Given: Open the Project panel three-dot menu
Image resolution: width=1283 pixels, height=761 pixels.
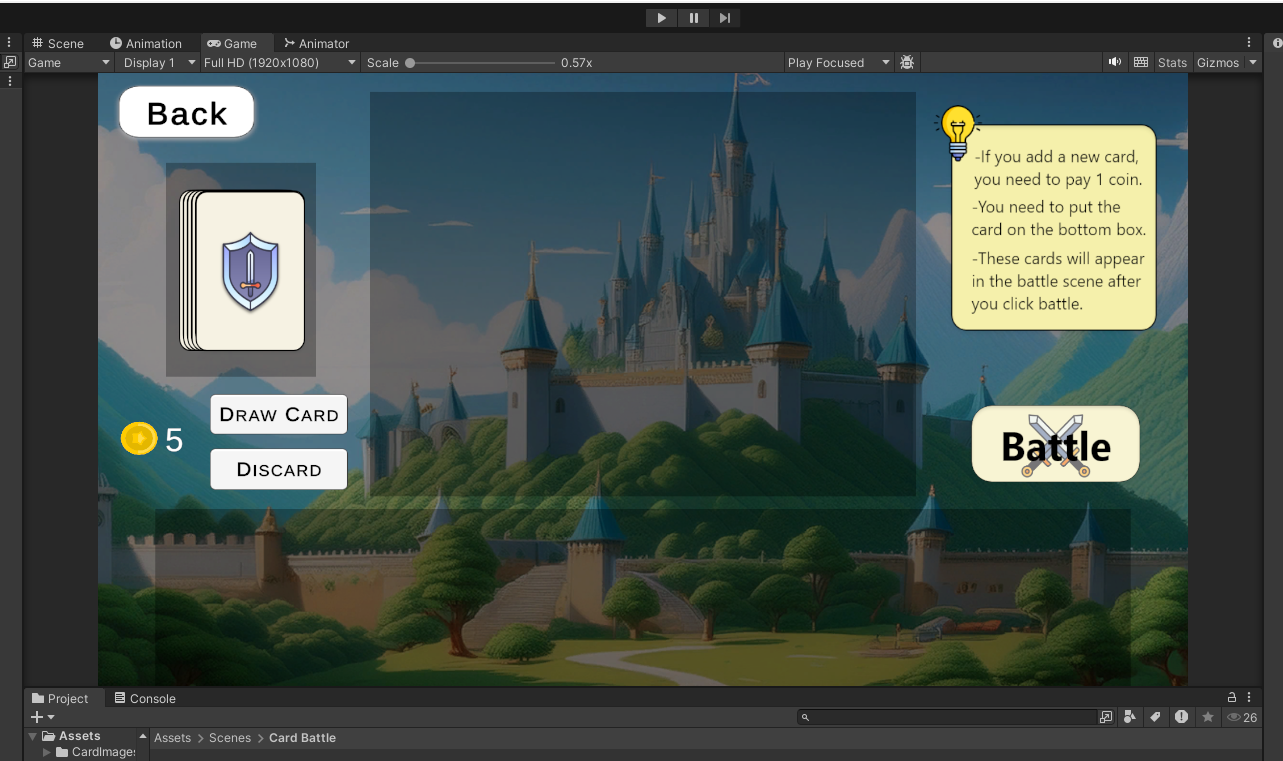Looking at the screenshot, I should point(1249,697).
